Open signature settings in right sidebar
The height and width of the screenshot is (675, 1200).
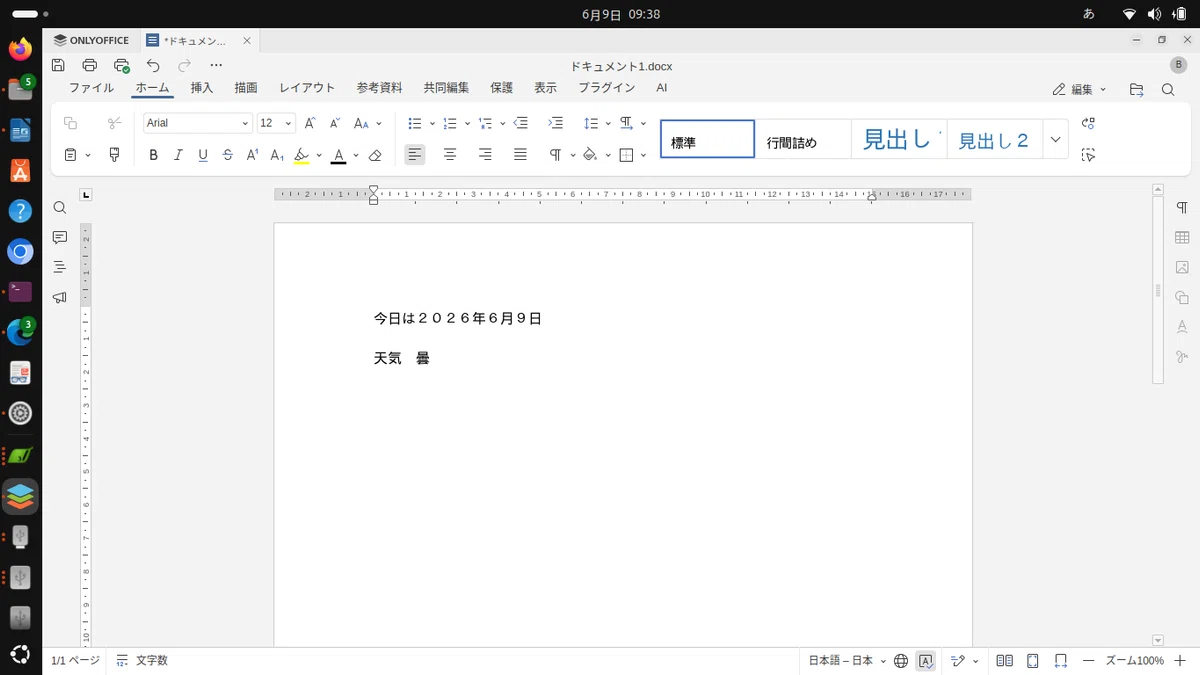(x=1182, y=356)
